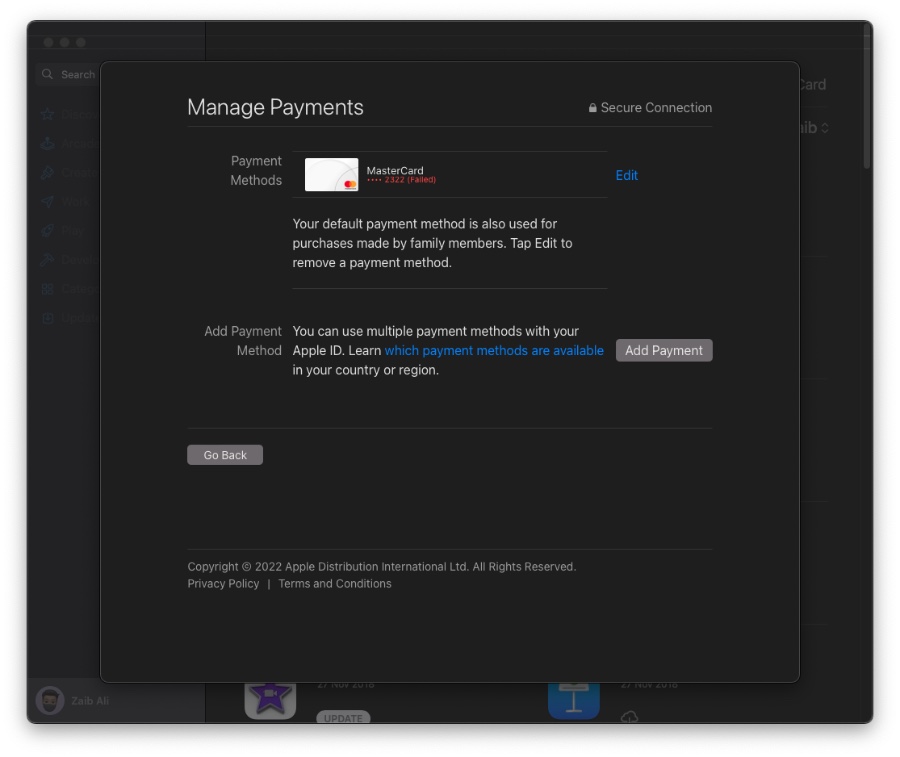Click the Keynote app icon in App Store window
This screenshot has height=757, width=900.
tap(573, 700)
